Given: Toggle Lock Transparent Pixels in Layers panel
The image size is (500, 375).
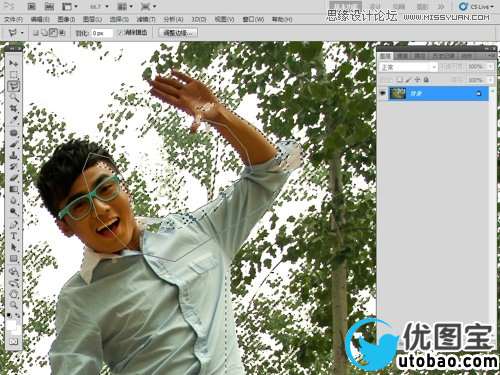Looking at the screenshot, I should tap(400, 80).
